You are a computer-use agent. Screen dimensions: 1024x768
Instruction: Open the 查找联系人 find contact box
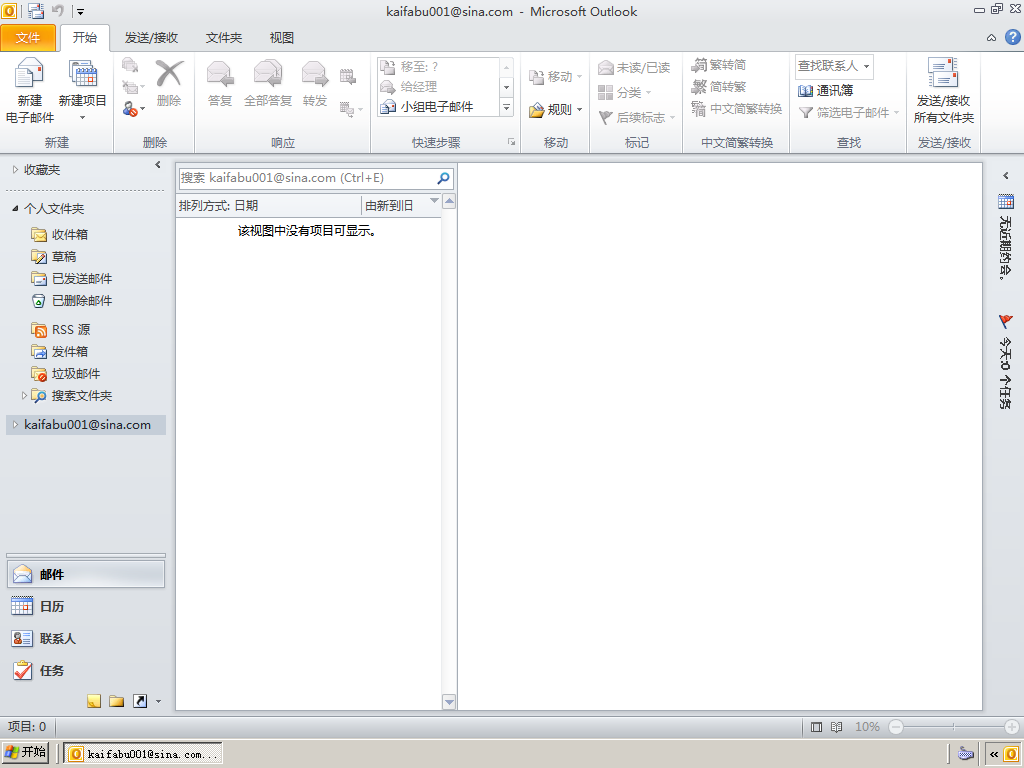(834, 66)
